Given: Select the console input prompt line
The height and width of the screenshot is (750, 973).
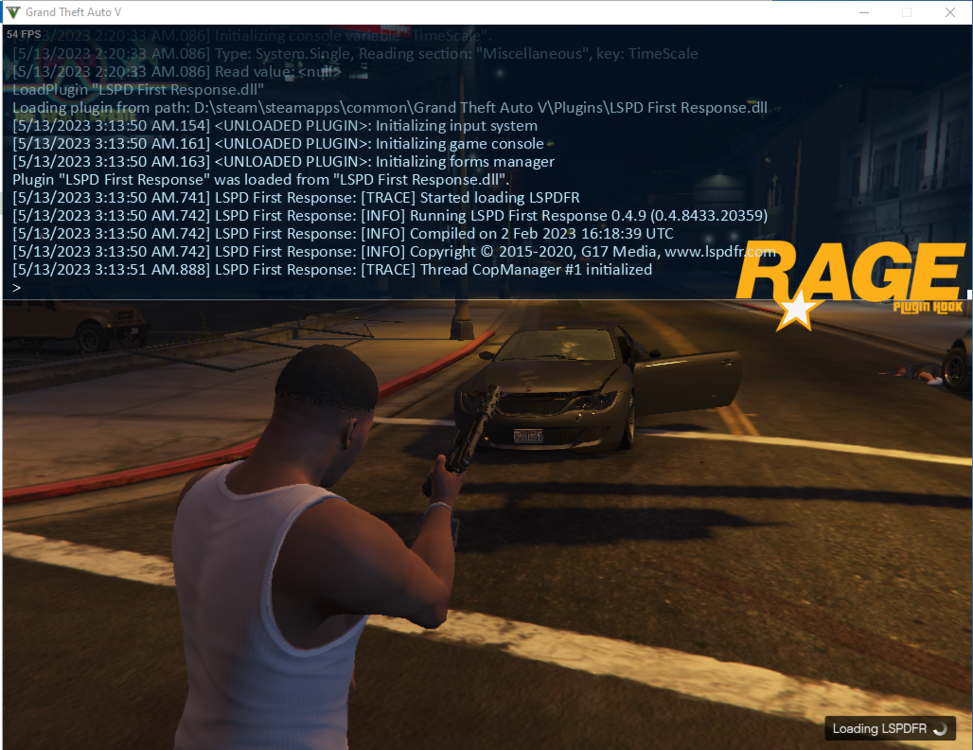Looking at the screenshot, I should click(x=18, y=287).
